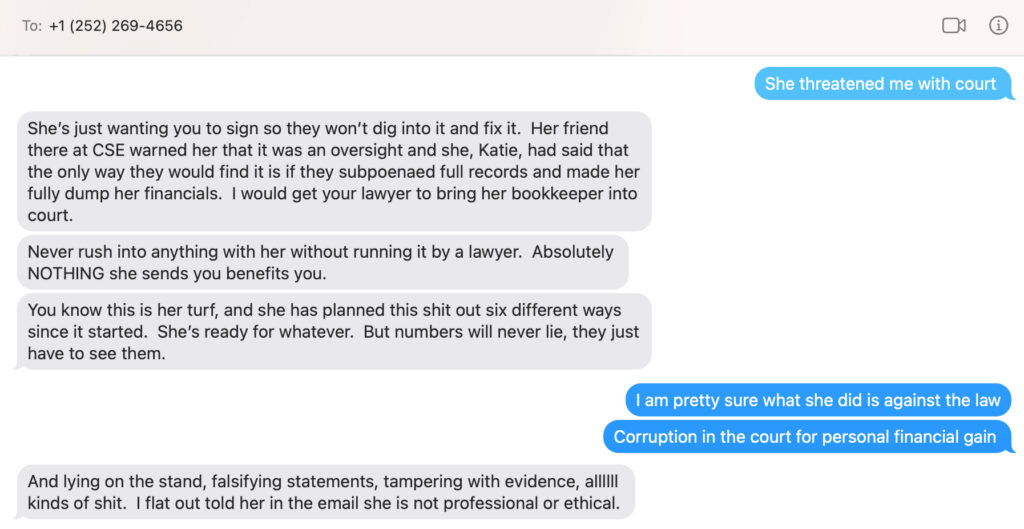Select the "She threatened me with court" bubble

[x=880, y=84]
